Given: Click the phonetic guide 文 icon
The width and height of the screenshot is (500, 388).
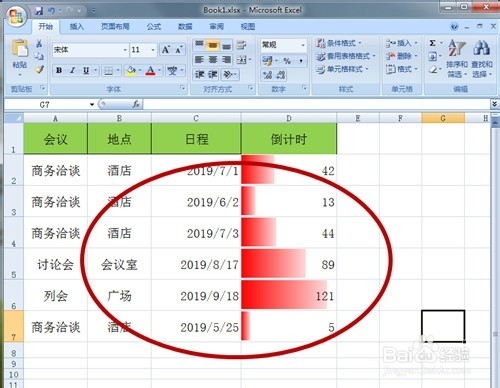Looking at the screenshot, I should (x=172, y=70).
